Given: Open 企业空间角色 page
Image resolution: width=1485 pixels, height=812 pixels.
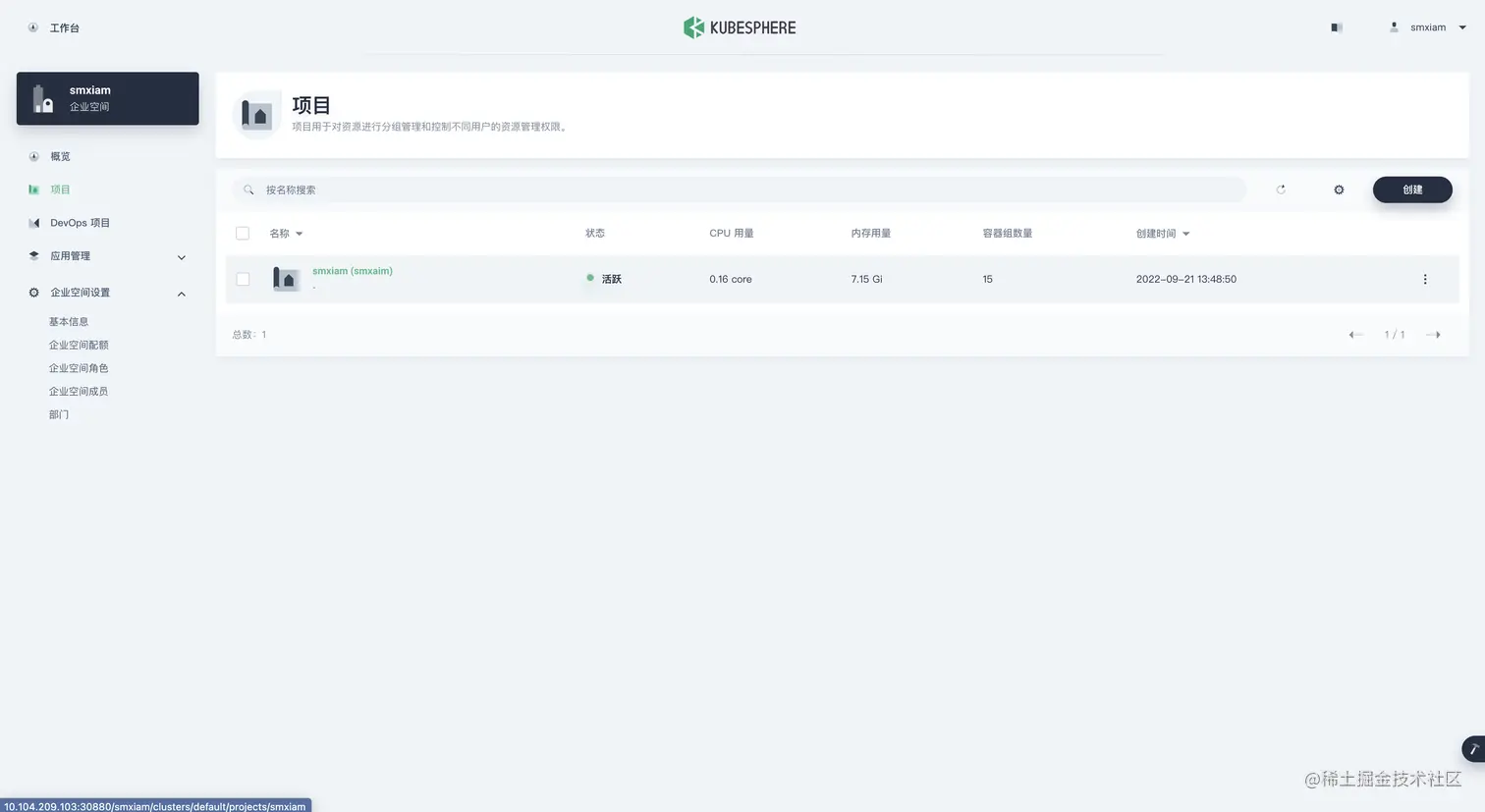Looking at the screenshot, I should [x=79, y=368].
